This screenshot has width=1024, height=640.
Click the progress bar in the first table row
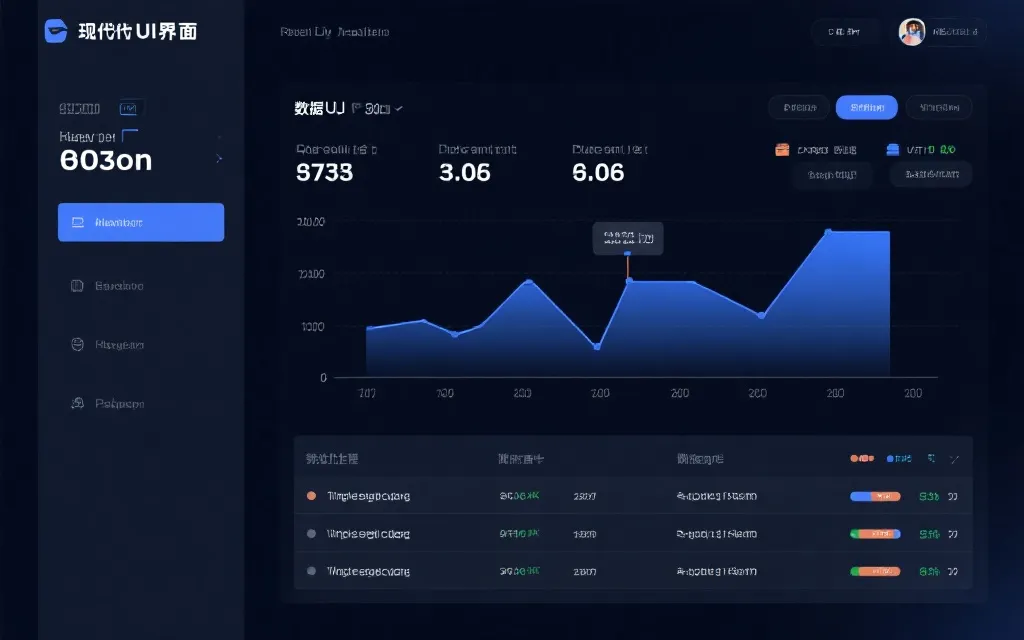pos(875,496)
